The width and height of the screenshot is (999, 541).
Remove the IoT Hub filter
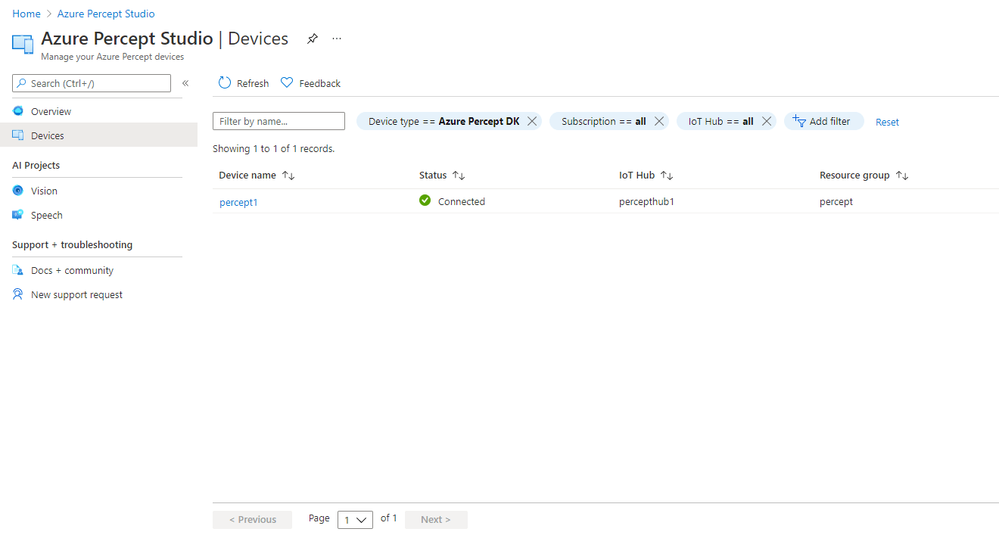767,121
